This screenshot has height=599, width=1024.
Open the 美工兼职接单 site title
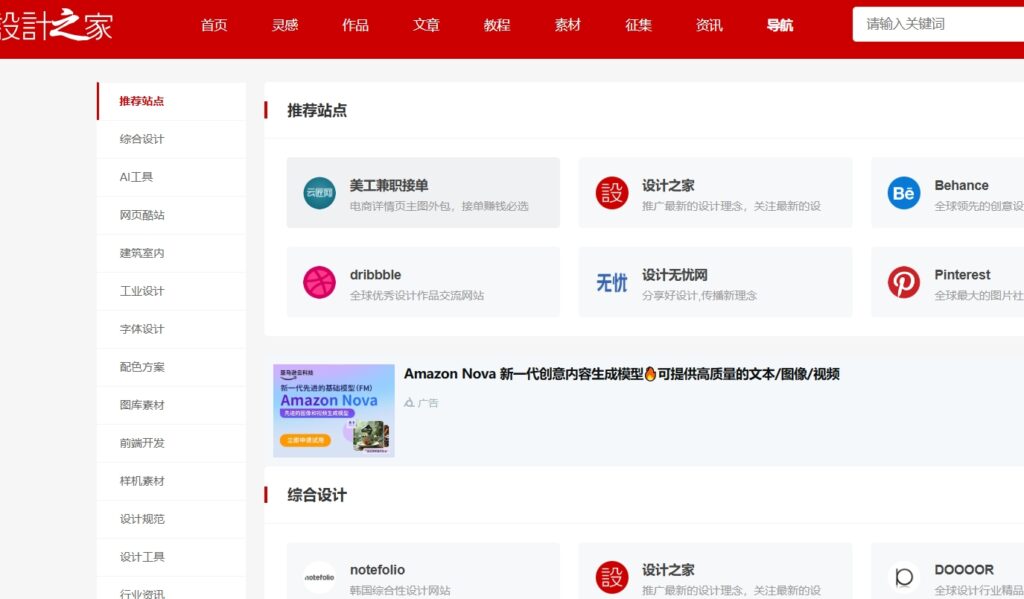coord(389,186)
